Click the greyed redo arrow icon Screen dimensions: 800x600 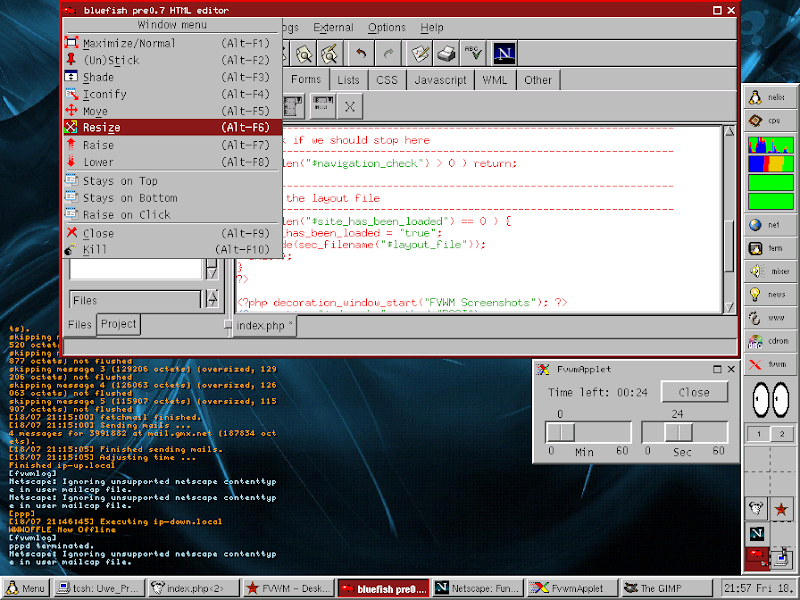click(x=388, y=53)
